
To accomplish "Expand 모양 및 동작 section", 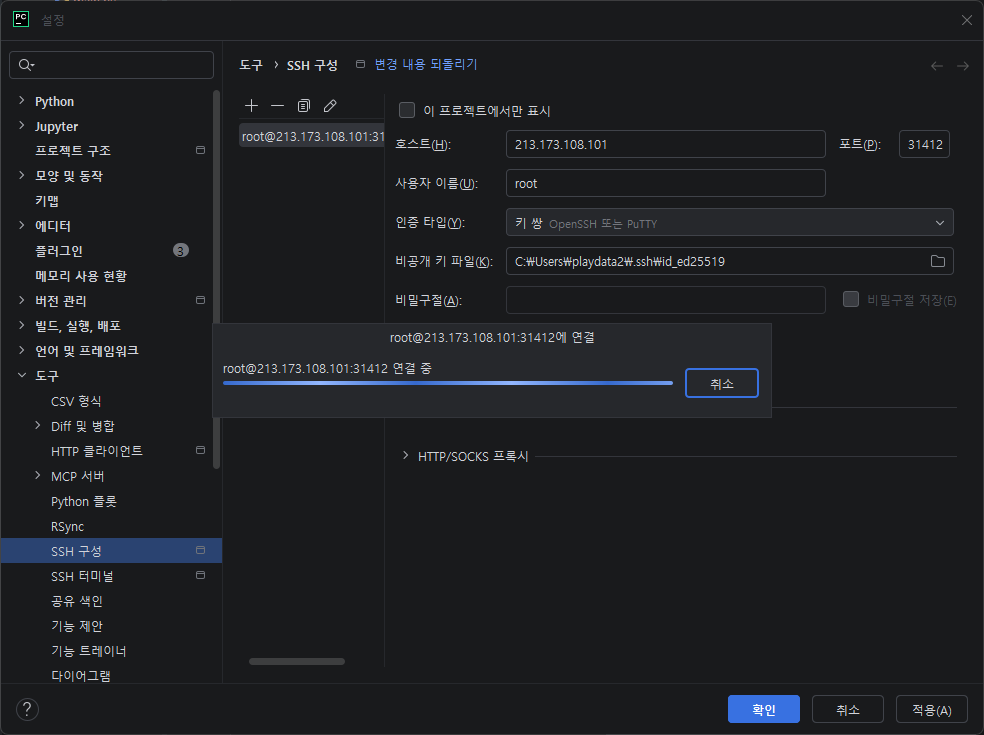I will (22, 175).
